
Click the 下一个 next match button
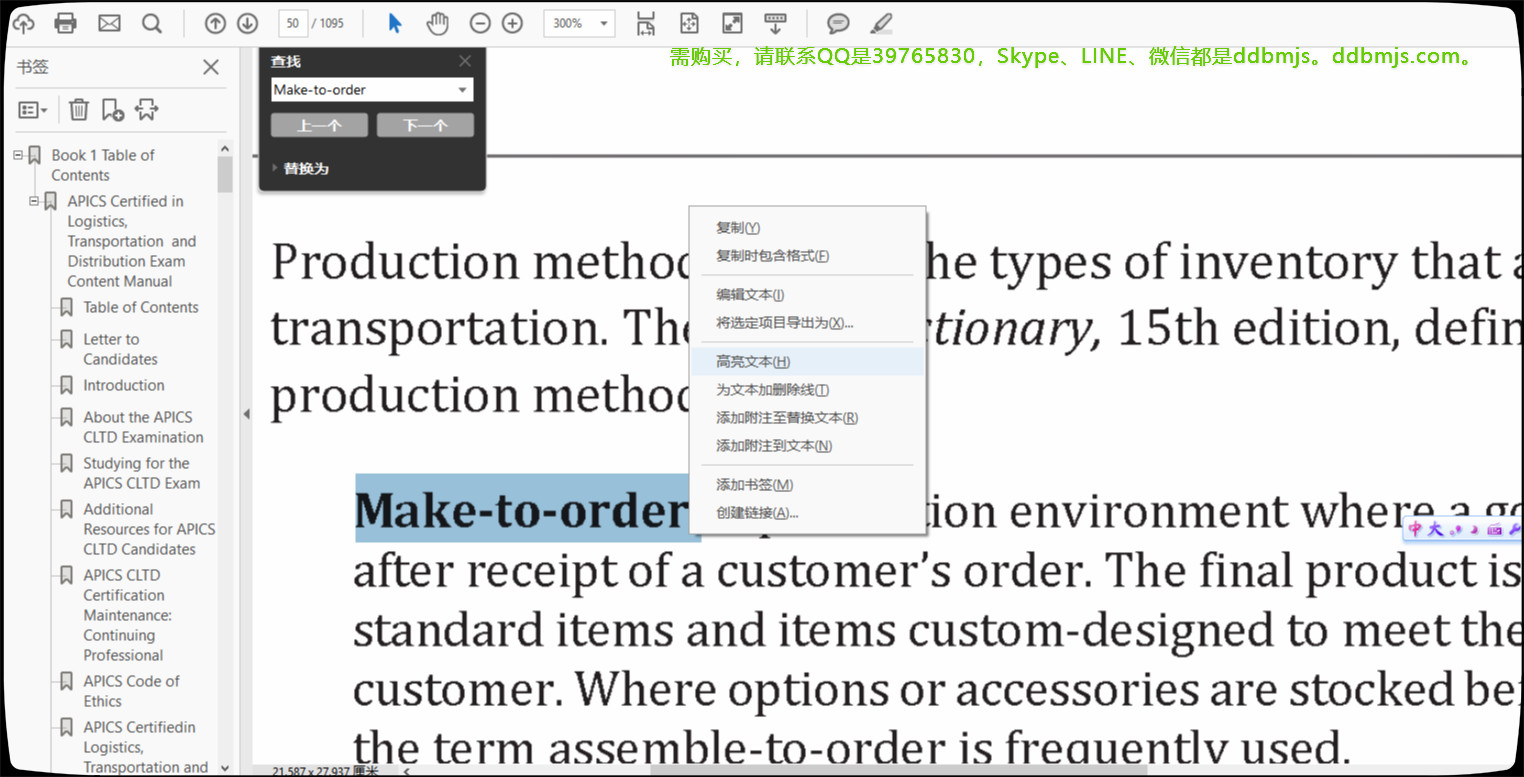[425, 125]
